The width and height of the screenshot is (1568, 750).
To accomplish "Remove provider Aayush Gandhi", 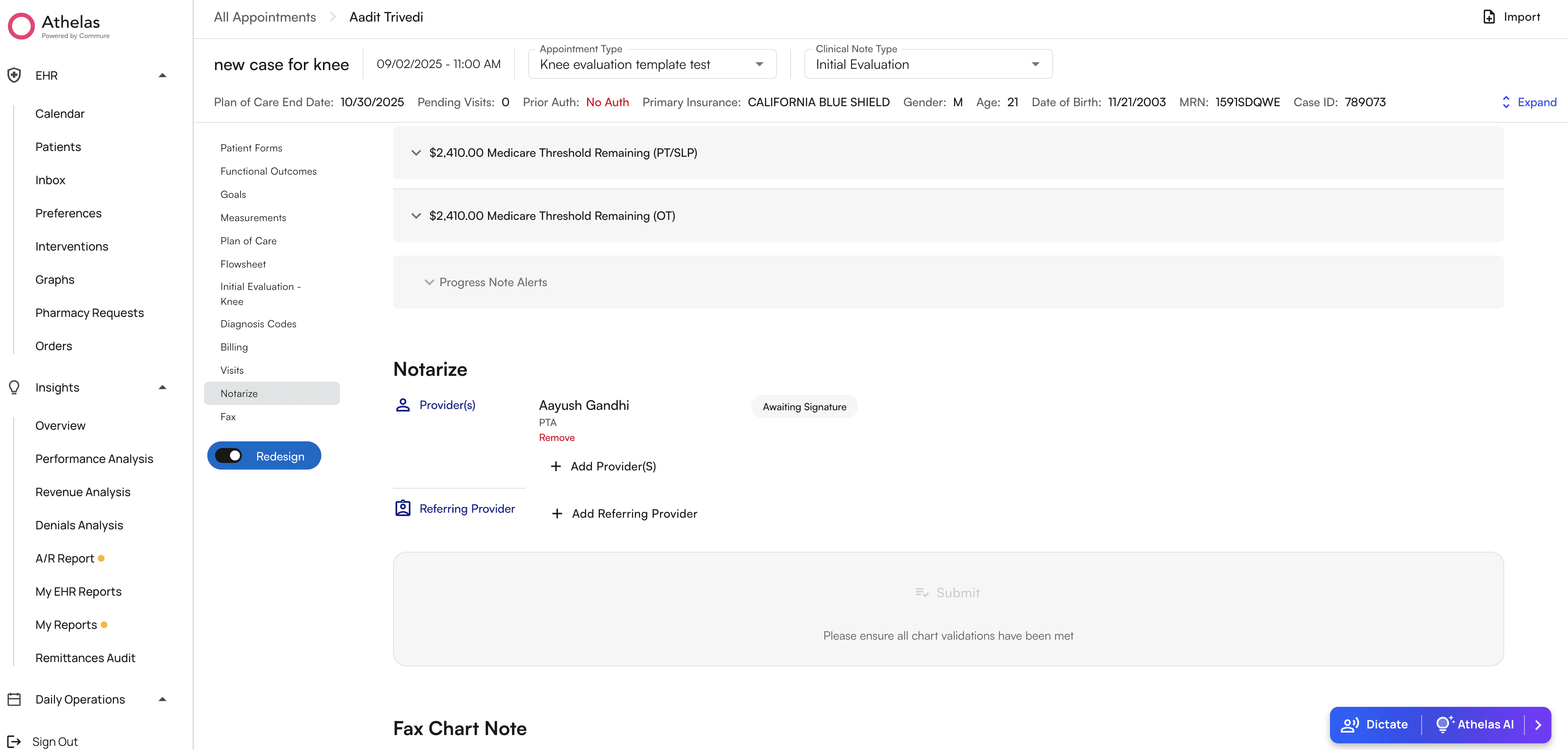I will [556, 438].
